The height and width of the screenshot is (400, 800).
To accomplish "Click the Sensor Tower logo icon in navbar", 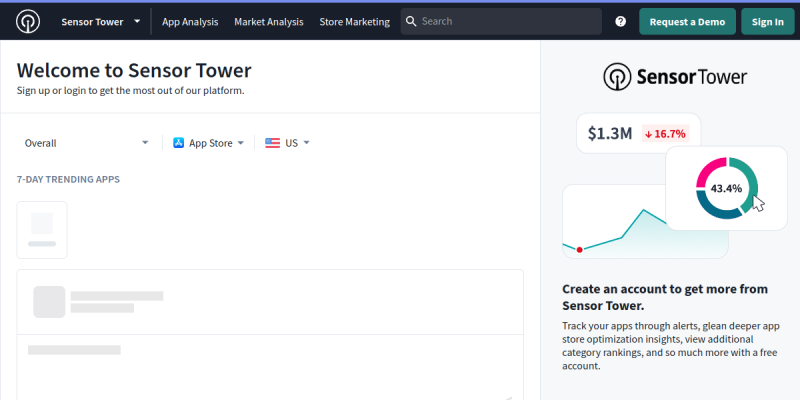I will pyautogui.click(x=28, y=21).
